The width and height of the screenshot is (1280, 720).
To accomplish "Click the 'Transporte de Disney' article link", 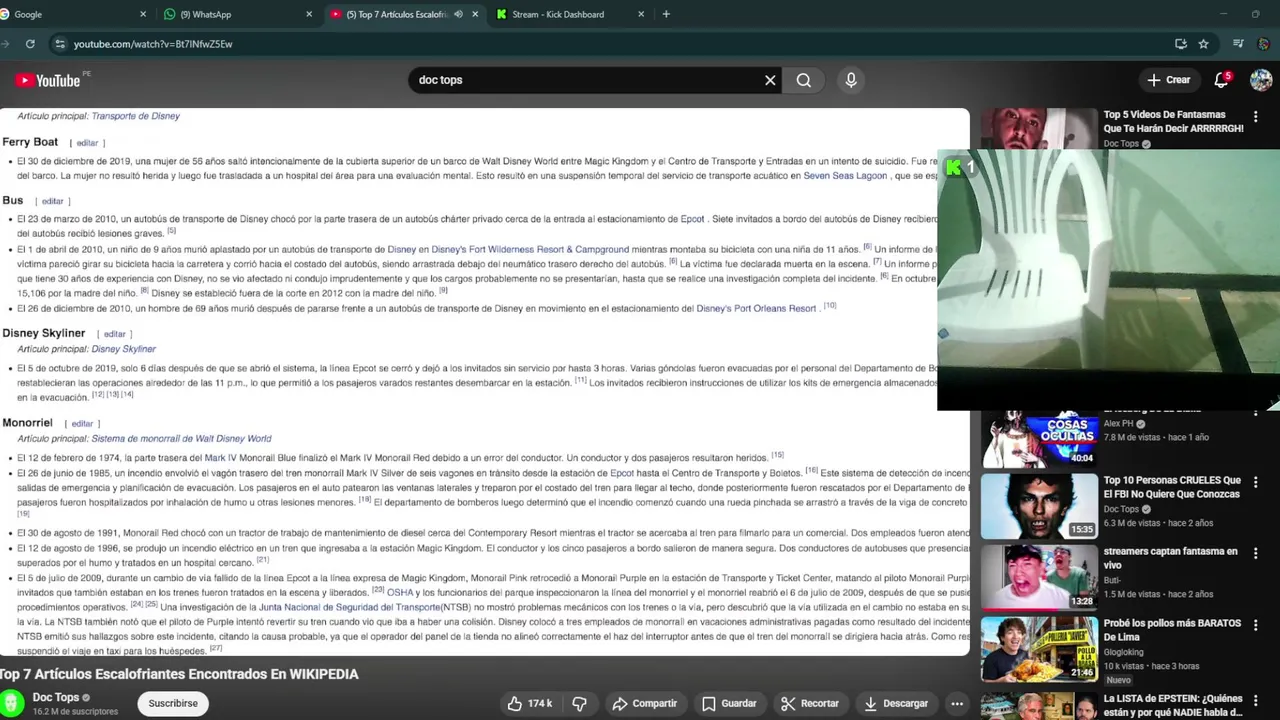I will coord(135,116).
